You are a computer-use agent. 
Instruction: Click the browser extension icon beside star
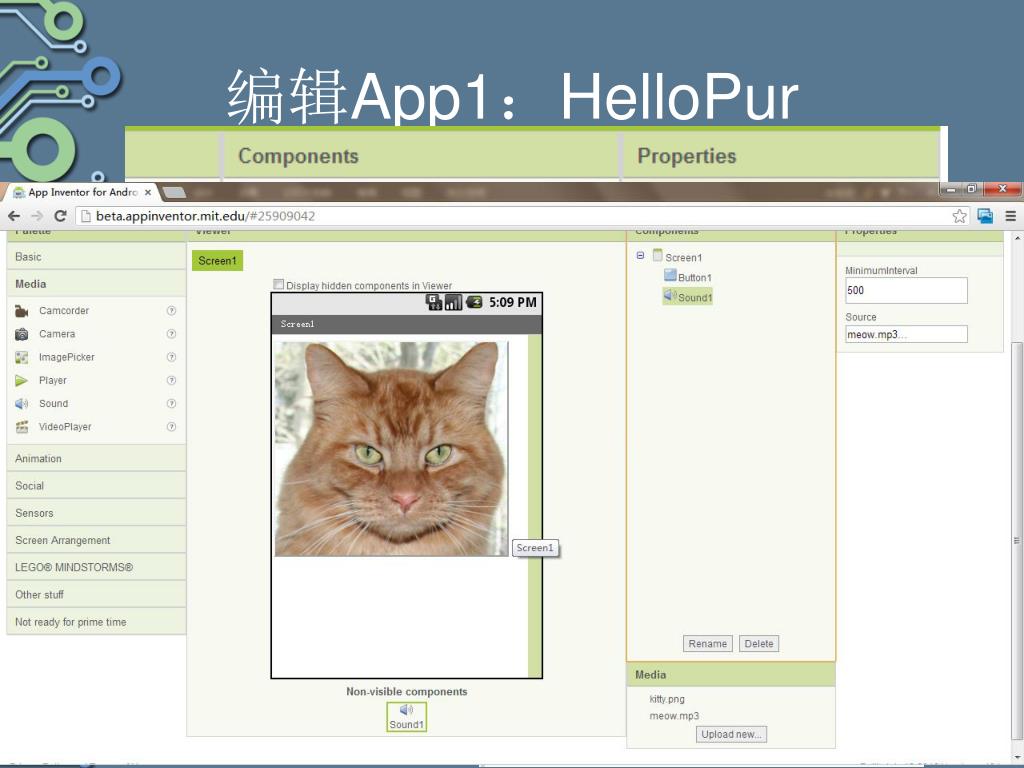pos(985,216)
